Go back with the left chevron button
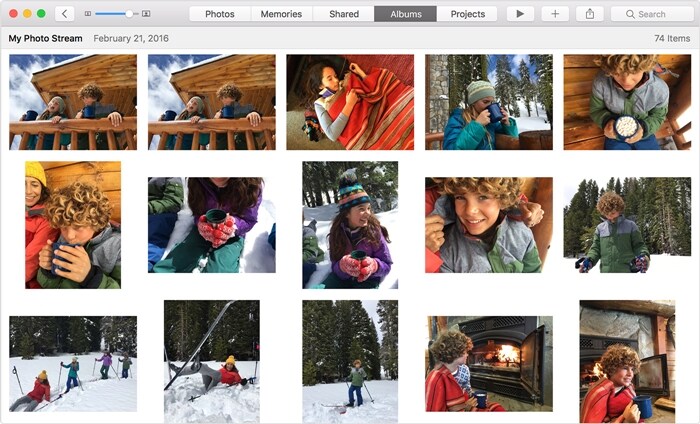The height and width of the screenshot is (424, 700). (65, 14)
